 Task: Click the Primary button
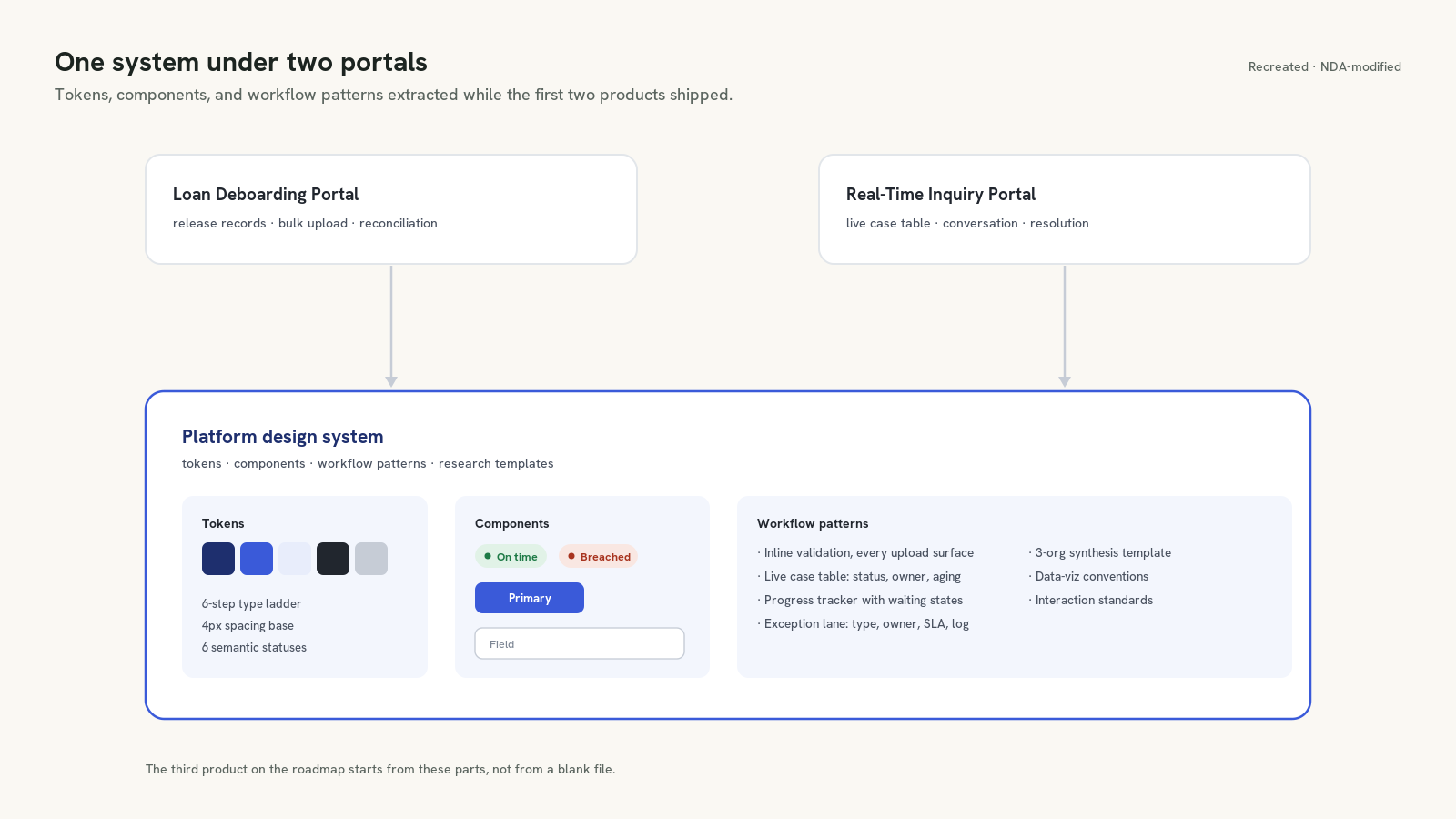530,598
